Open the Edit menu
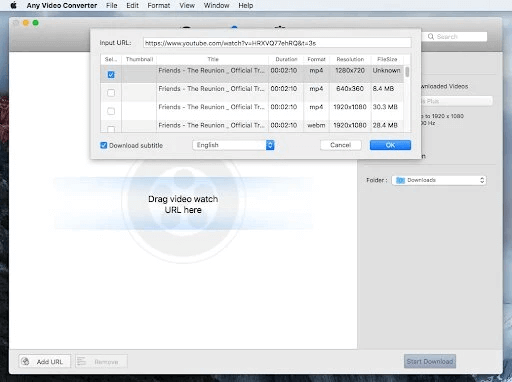The image size is (512, 382). (x=132, y=6)
